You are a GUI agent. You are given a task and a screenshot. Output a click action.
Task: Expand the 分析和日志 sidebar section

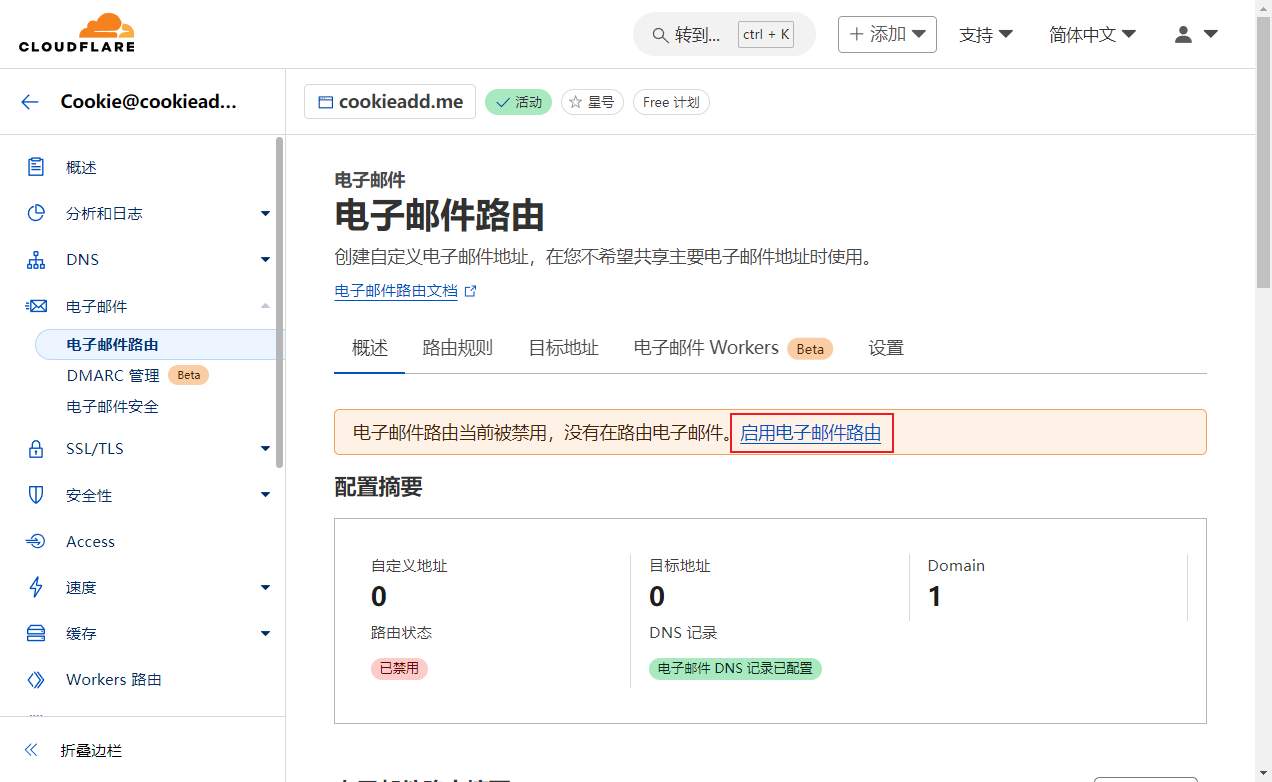(x=265, y=213)
